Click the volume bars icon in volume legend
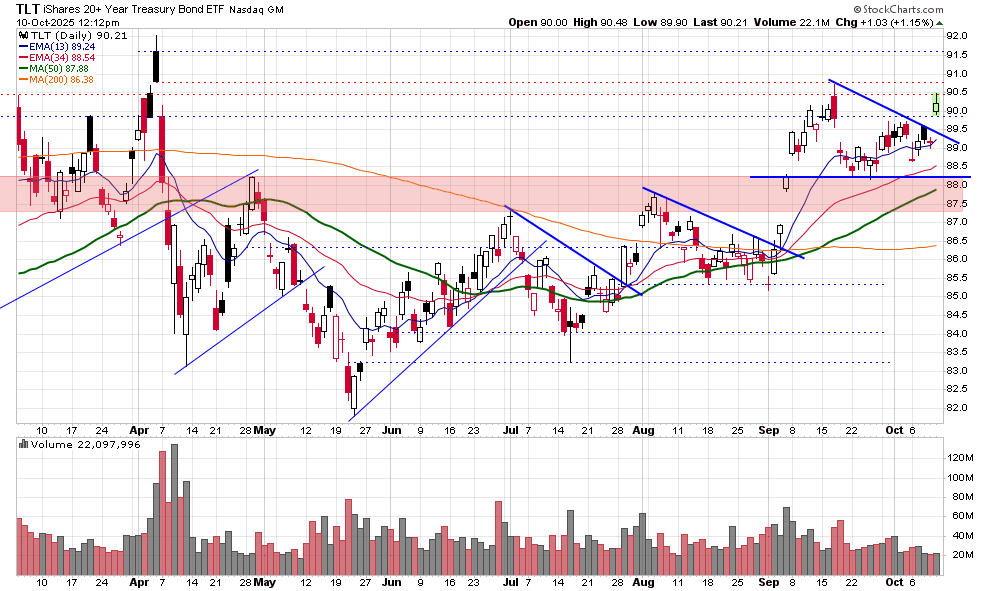 click(22, 444)
